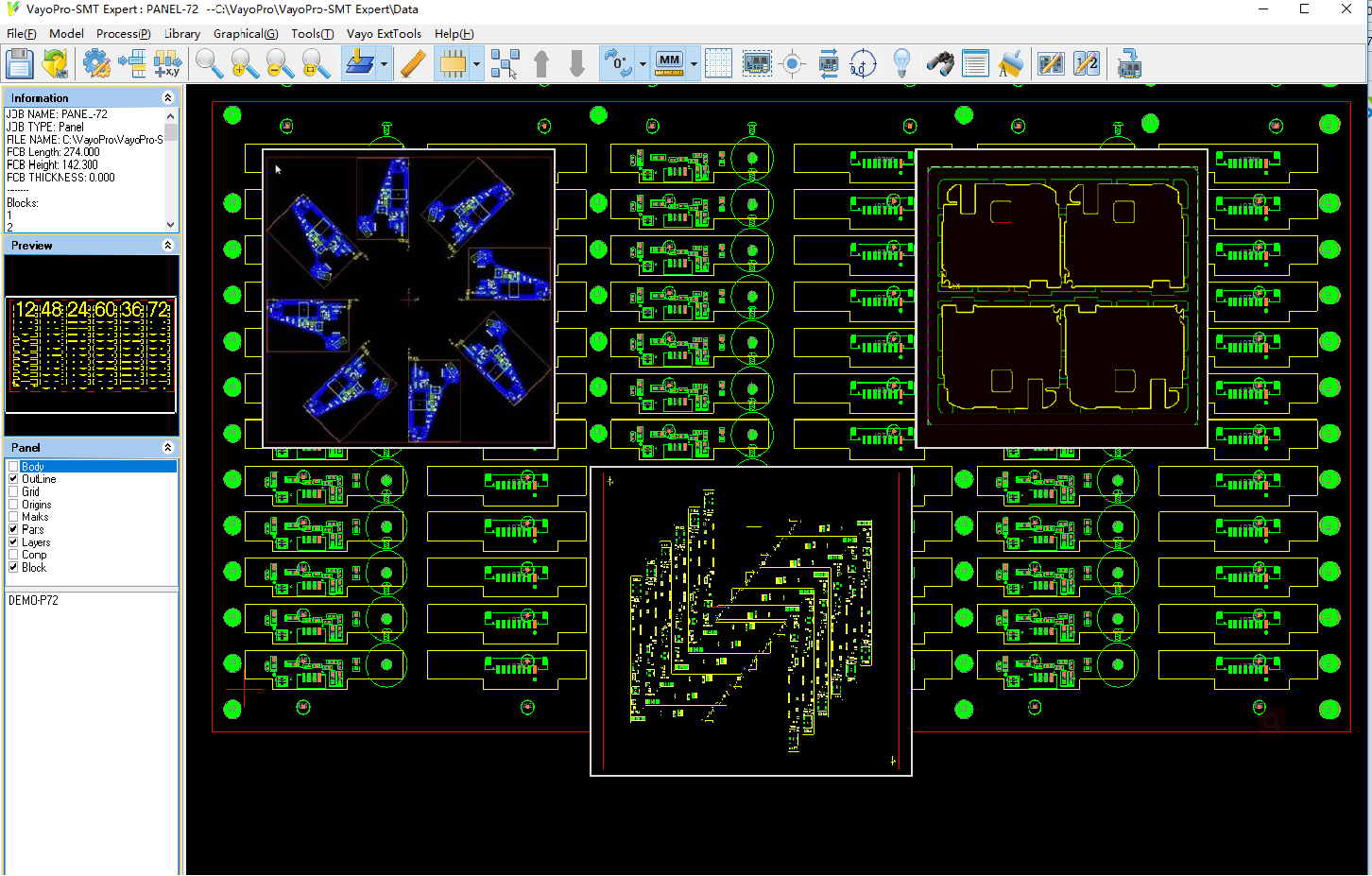This screenshot has width=1372, height=876.
Task: Uncheck the Parts checkbox
Action: tap(13, 530)
